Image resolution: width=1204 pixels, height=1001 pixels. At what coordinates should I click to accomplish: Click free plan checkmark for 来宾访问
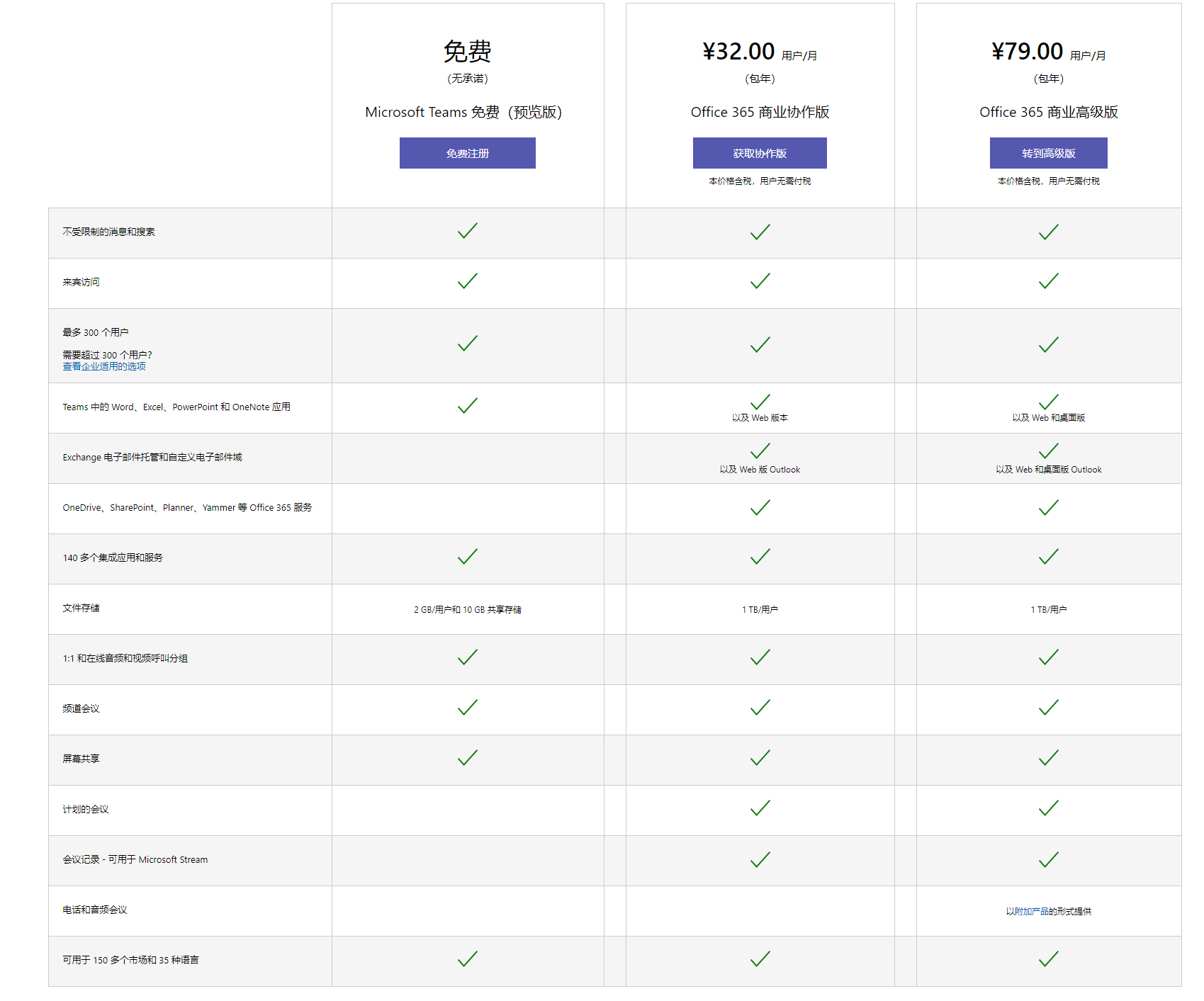[468, 281]
